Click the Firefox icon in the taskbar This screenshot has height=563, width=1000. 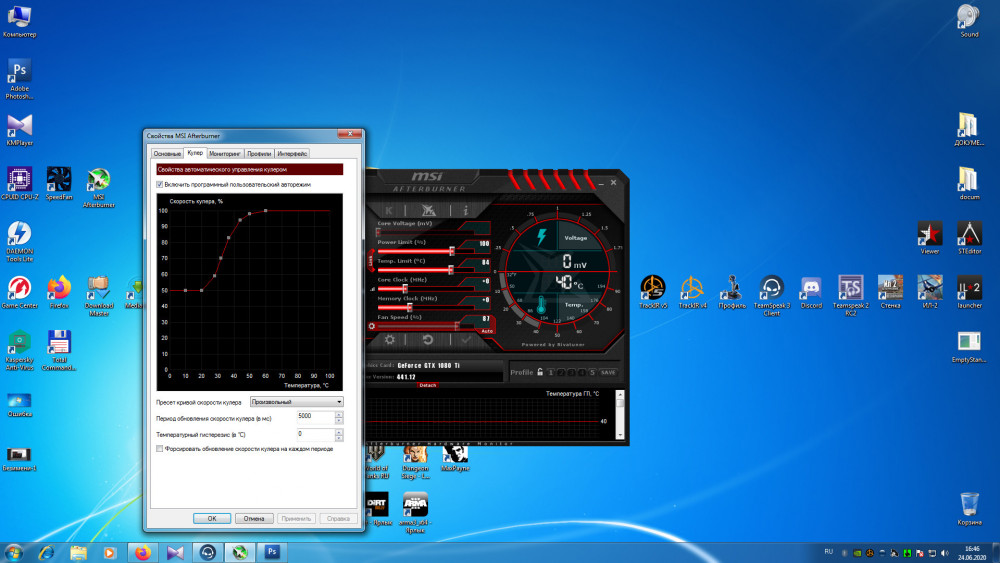coord(142,551)
